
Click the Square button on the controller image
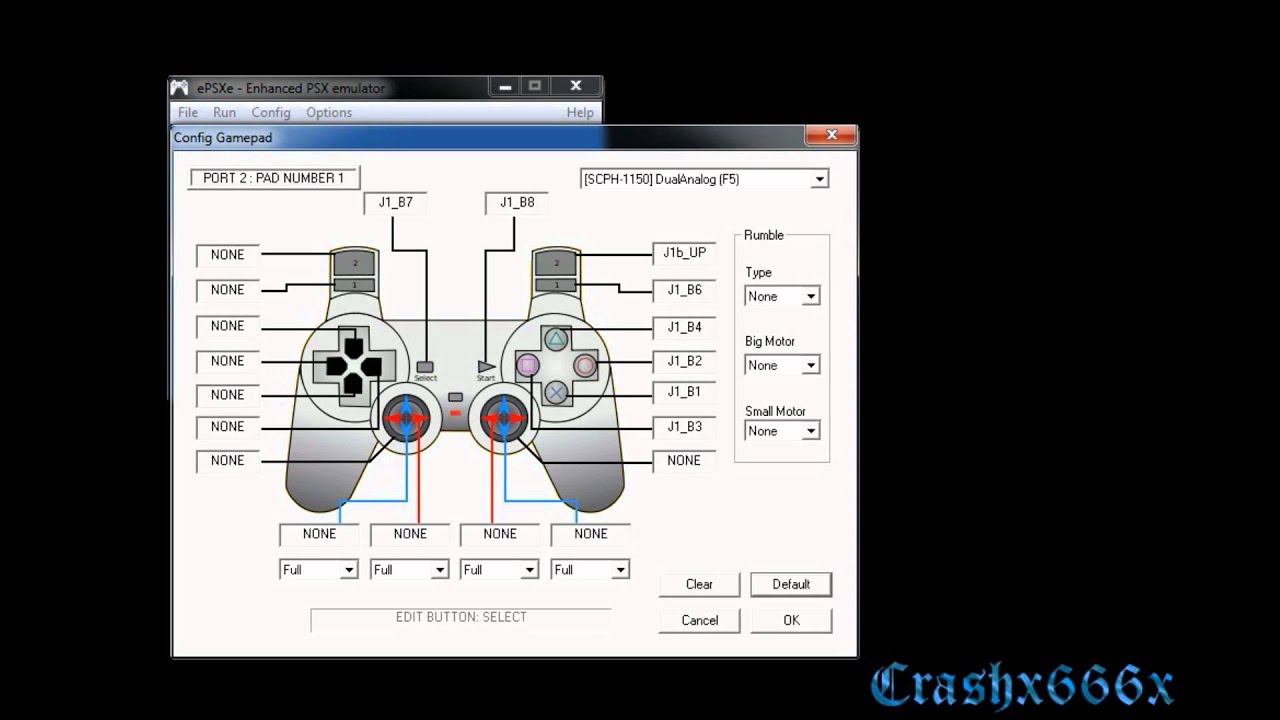coord(527,366)
